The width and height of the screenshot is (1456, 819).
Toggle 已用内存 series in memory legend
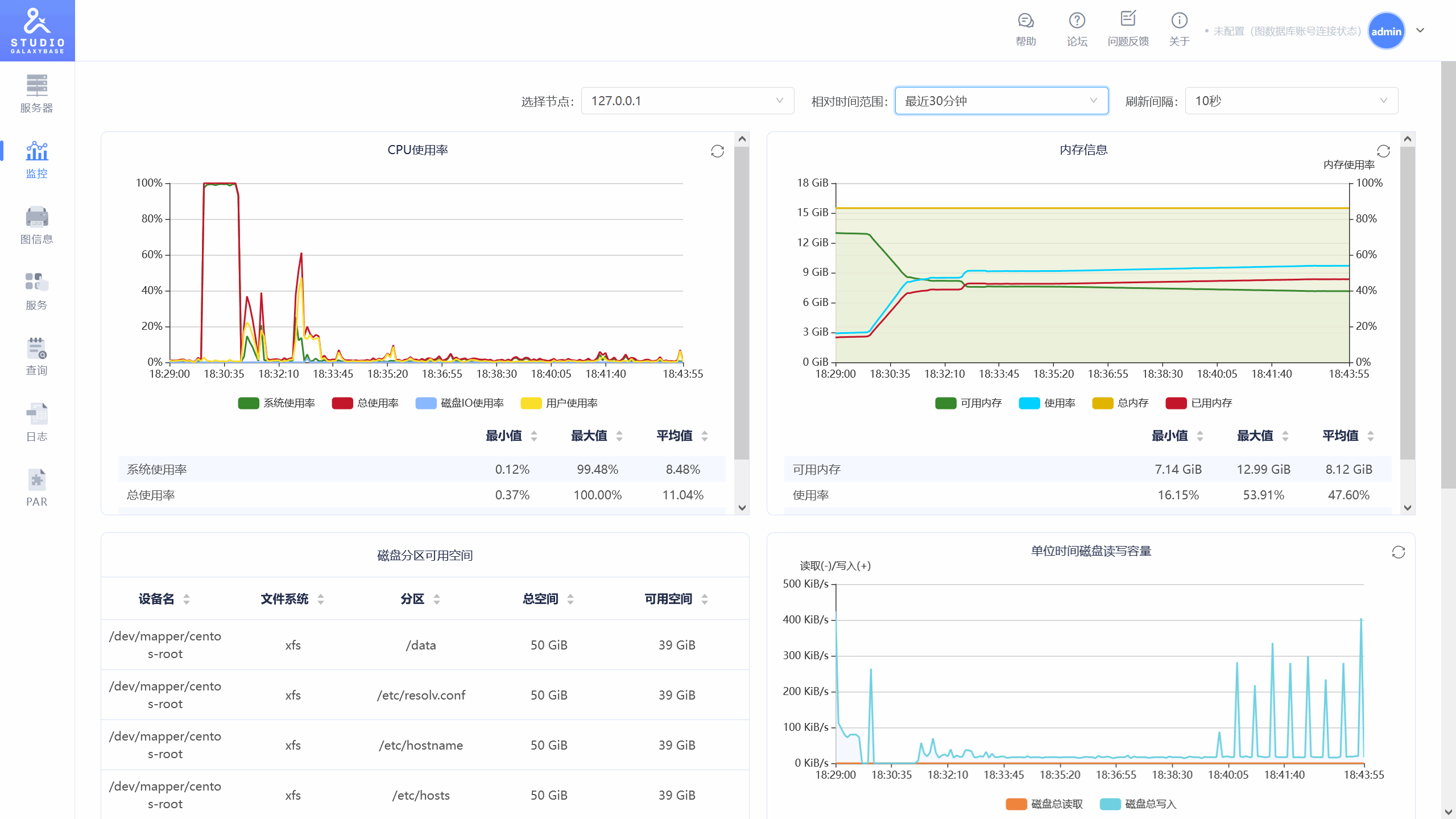pyautogui.click(x=1199, y=403)
